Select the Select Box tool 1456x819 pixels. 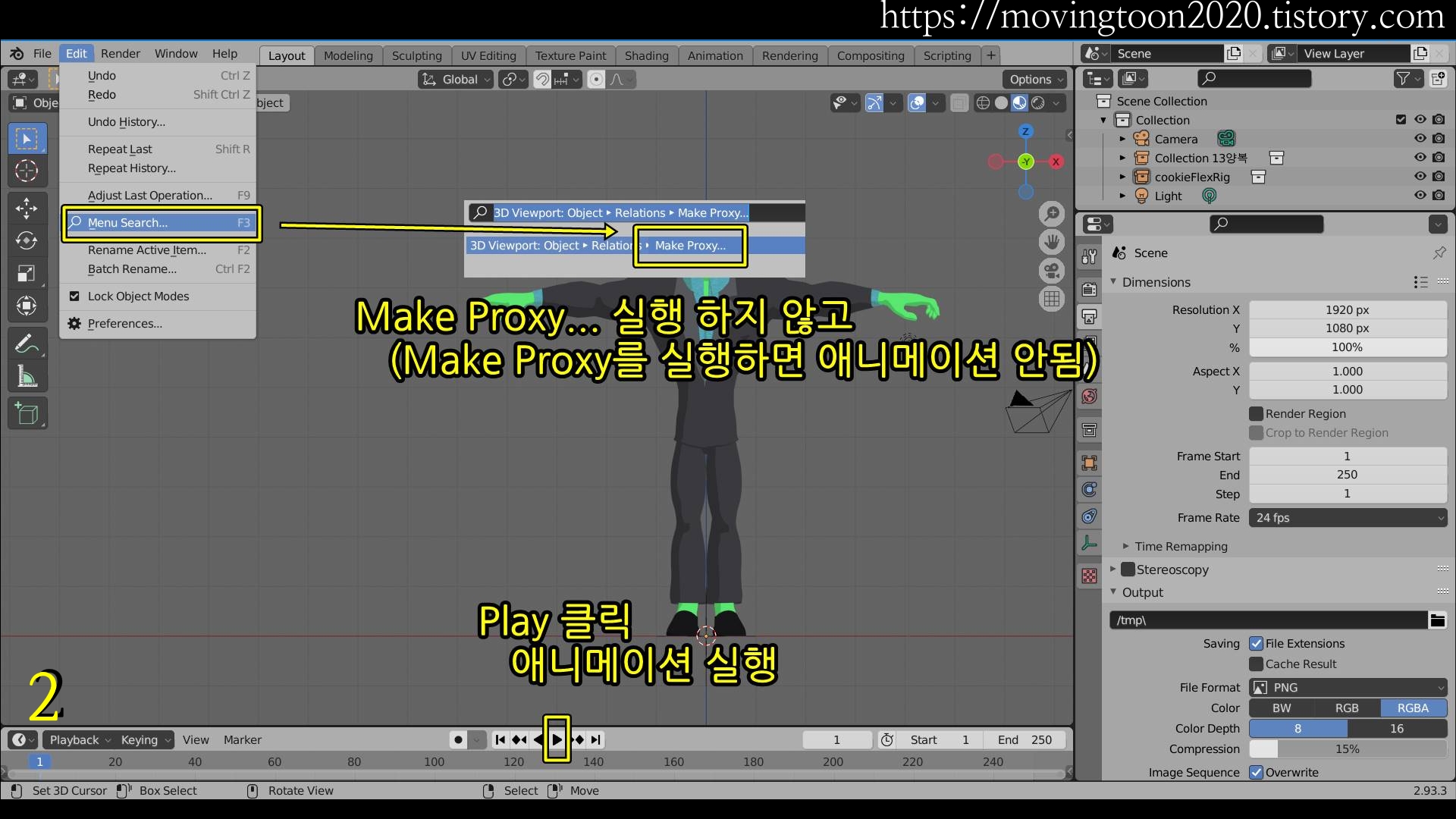pyautogui.click(x=27, y=139)
